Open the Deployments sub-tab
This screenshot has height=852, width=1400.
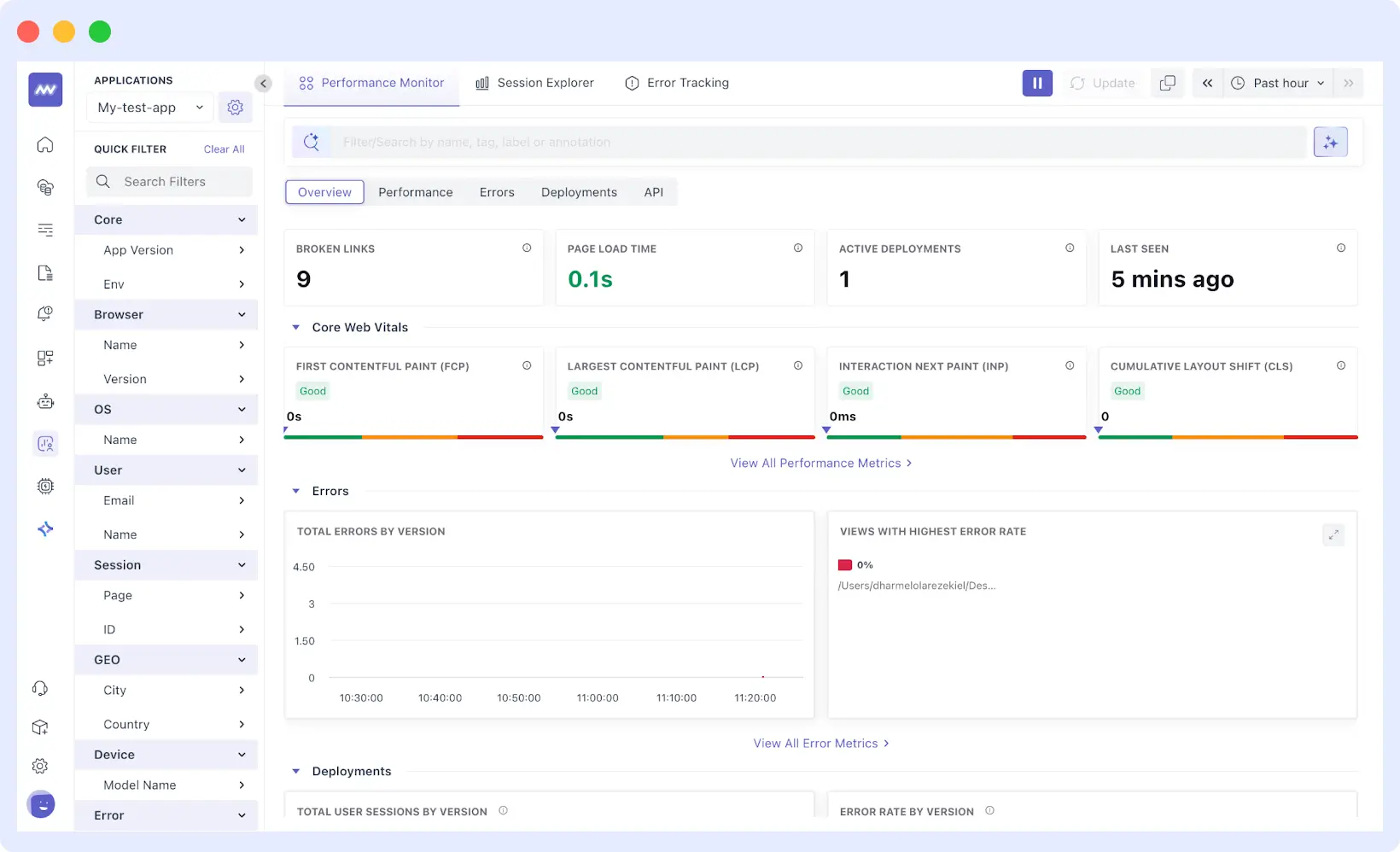pos(579,192)
